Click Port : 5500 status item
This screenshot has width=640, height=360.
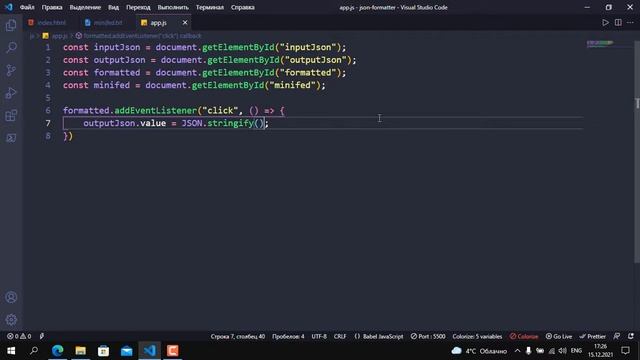428,336
